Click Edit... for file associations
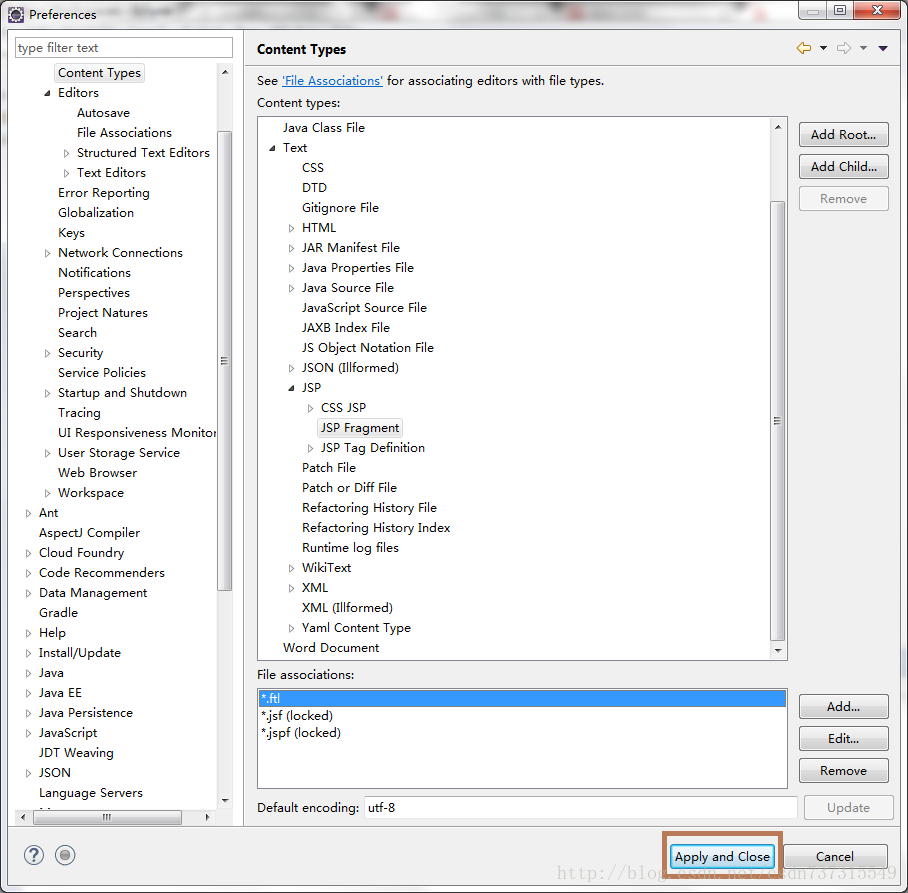 click(x=843, y=738)
